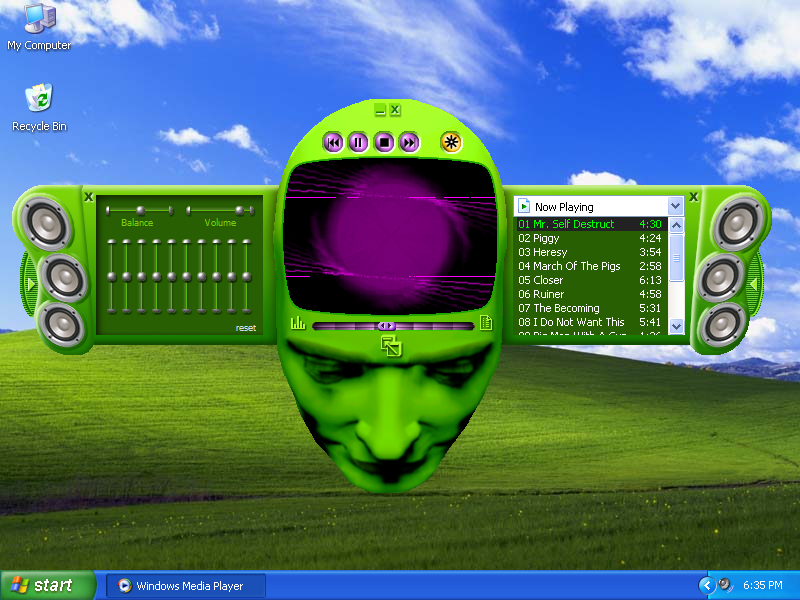Click playlist scrollbar down arrow
800x600 pixels.
(677, 326)
